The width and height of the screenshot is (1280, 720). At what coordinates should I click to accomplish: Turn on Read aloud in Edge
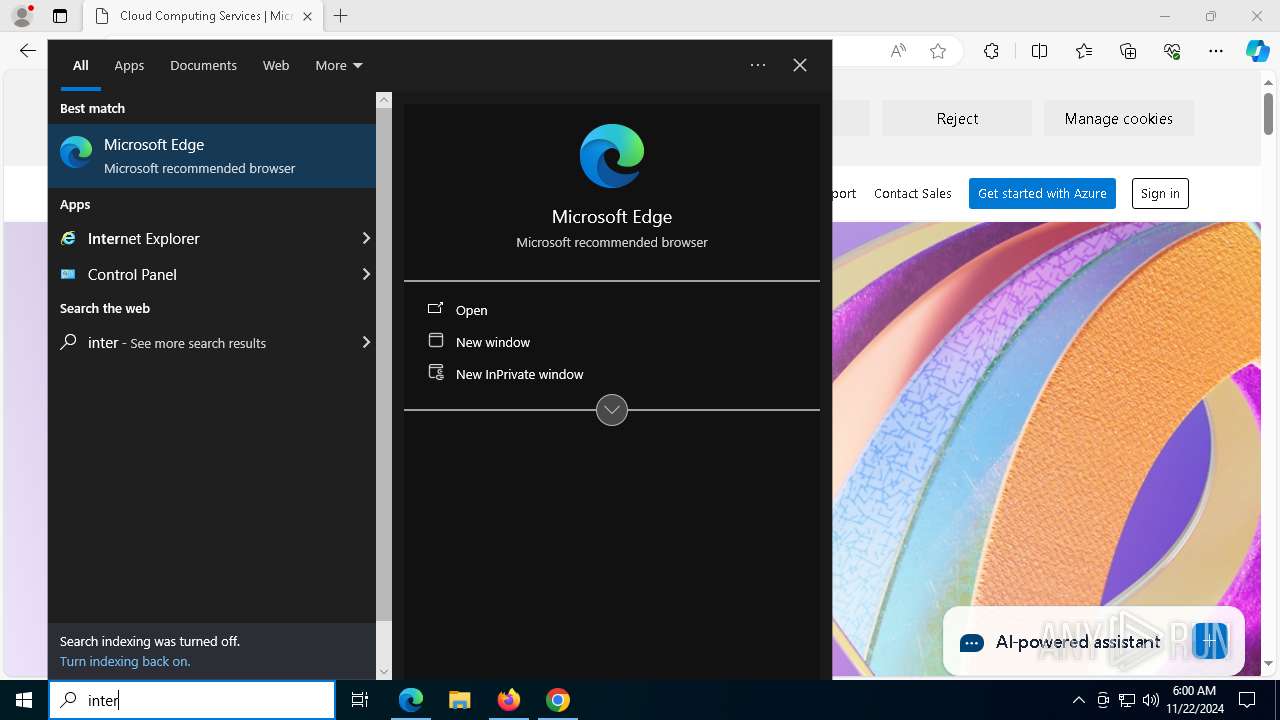click(898, 51)
